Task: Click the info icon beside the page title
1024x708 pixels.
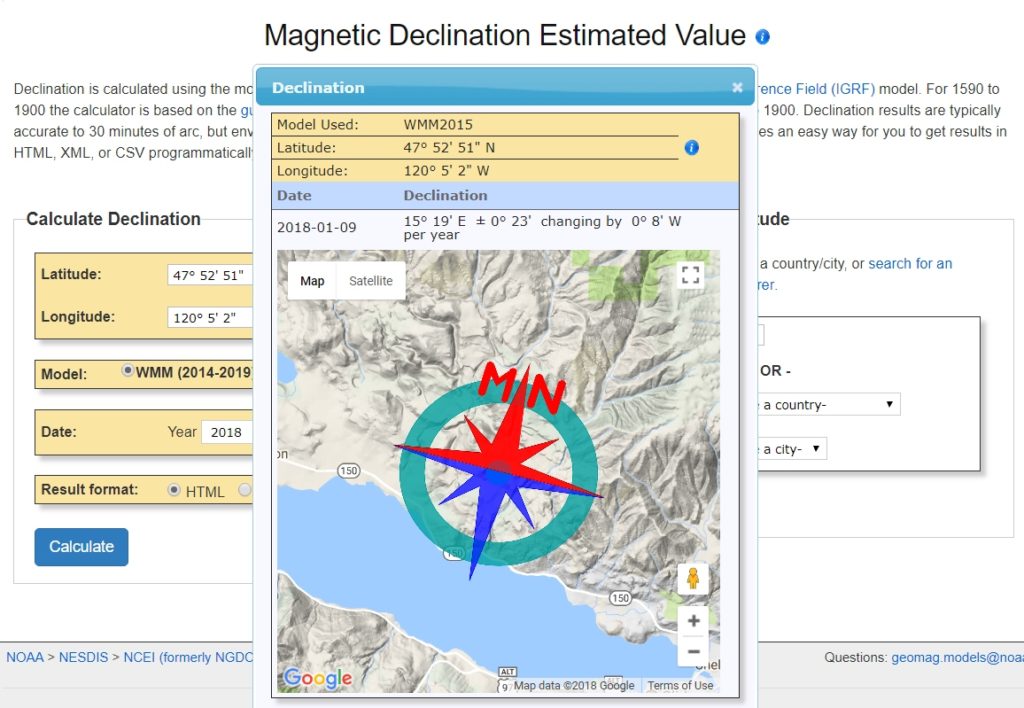Action: (763, 36)
